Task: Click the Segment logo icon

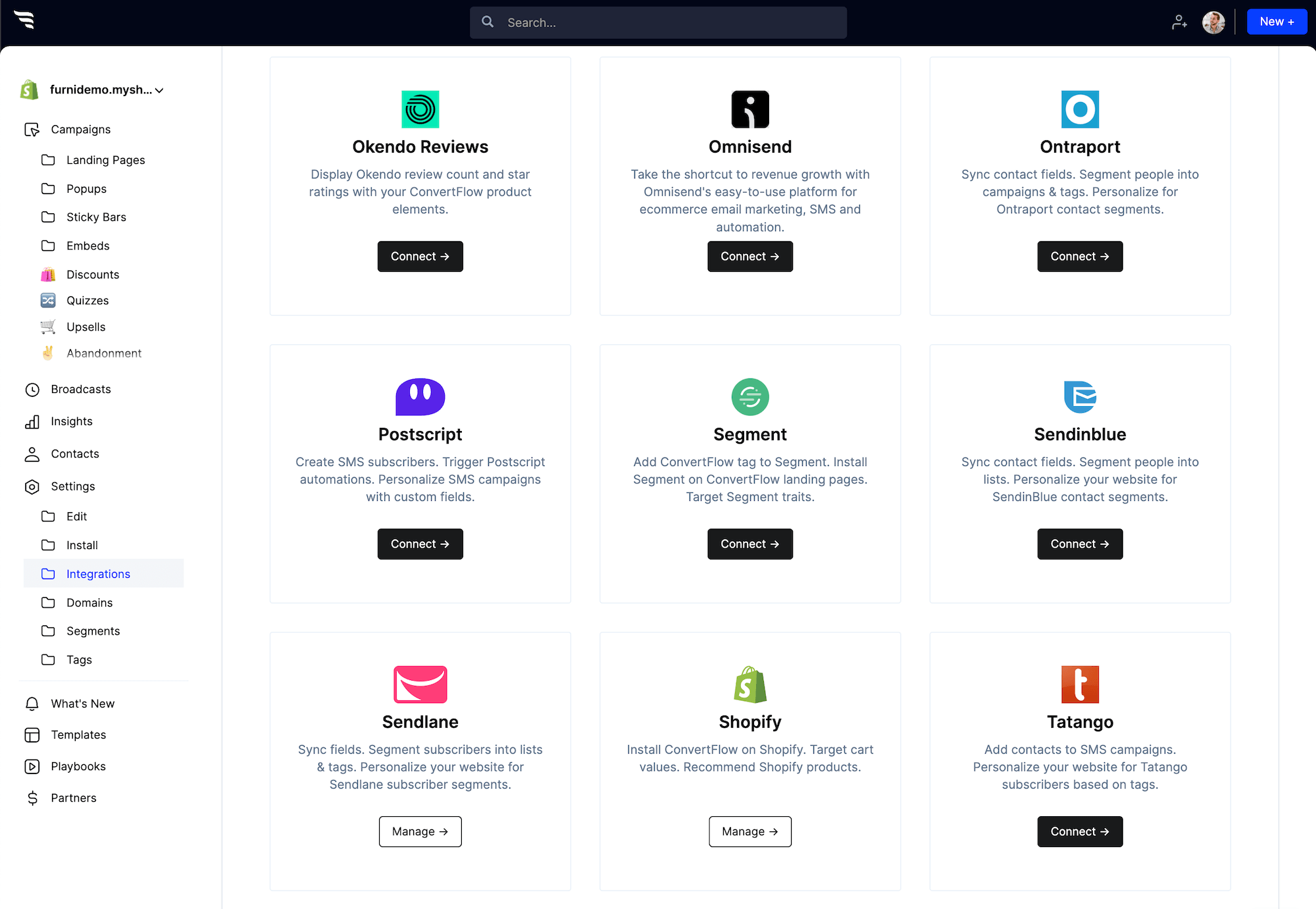Action: pos(750,397)
